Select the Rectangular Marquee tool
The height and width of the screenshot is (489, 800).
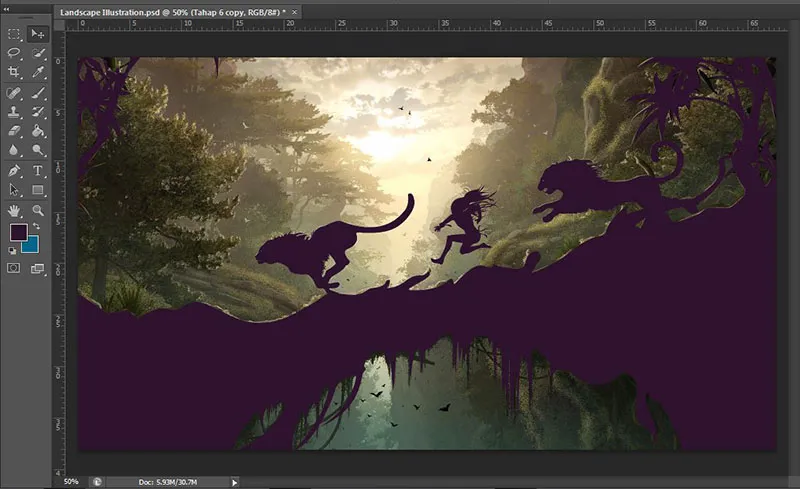coord(14,34)
